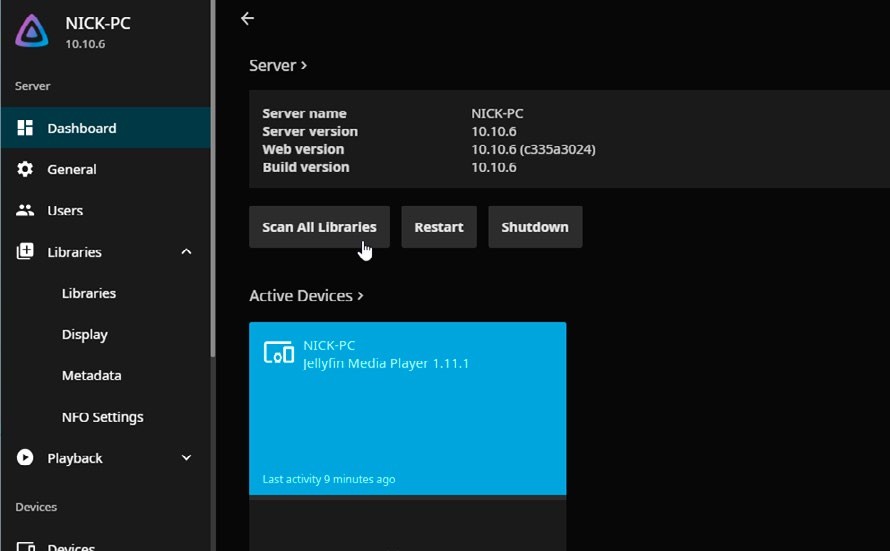Click the Devices section header in sidebar

pyautogui.click(x=36, y=507)
